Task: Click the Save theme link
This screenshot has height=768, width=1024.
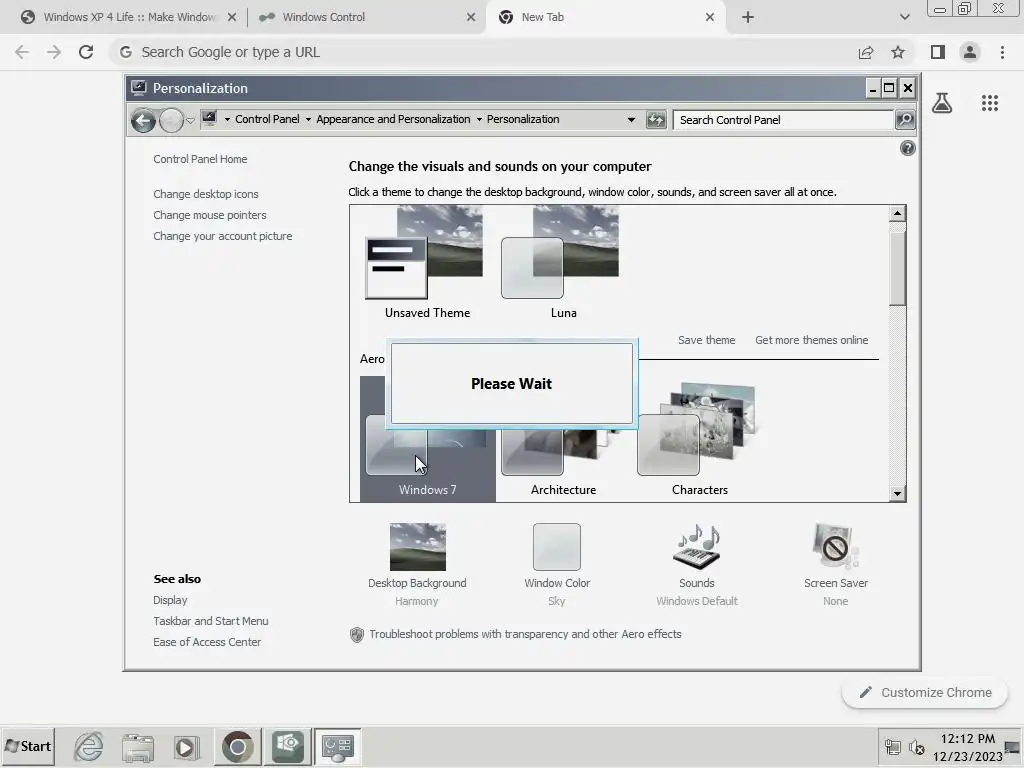Action: coord(706,340)
